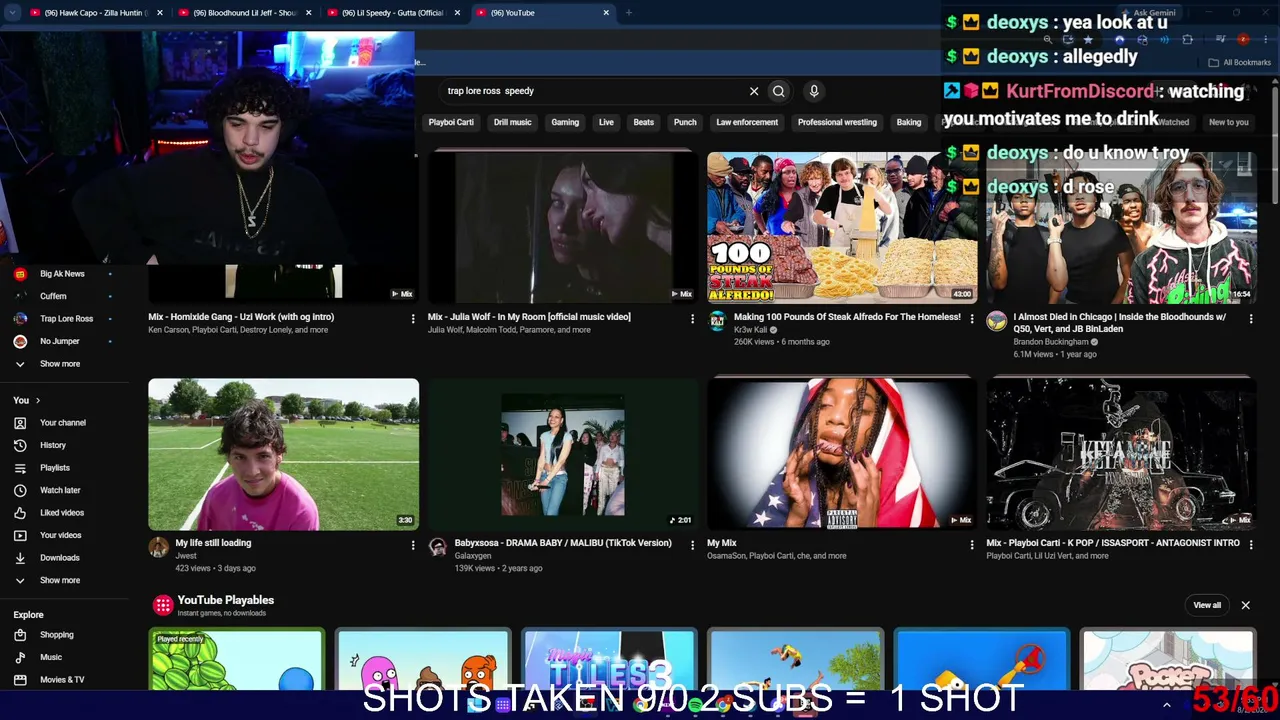This screenshot has height=720, width=1280.
Task: Open options menu for My life still loading
Action: point(413,545)
